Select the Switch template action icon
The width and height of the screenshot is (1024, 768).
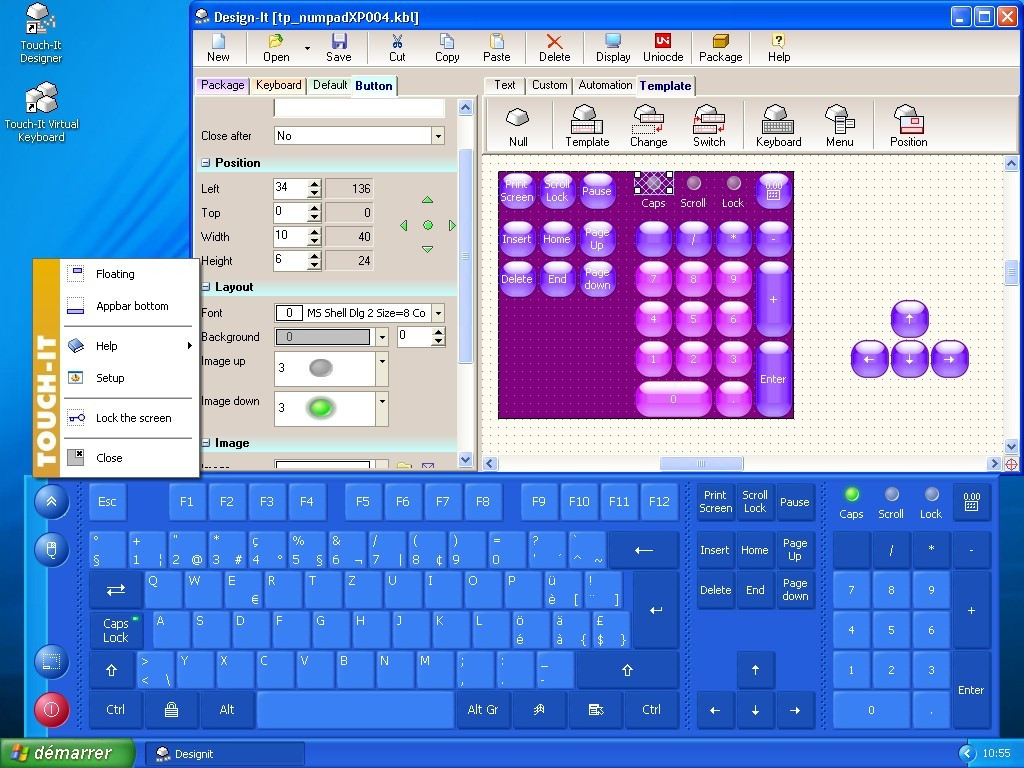tap(709, 119)
